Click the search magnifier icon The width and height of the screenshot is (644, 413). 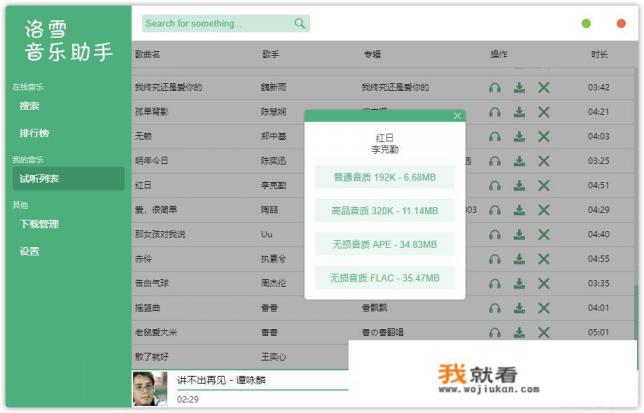tap(300, 23)
